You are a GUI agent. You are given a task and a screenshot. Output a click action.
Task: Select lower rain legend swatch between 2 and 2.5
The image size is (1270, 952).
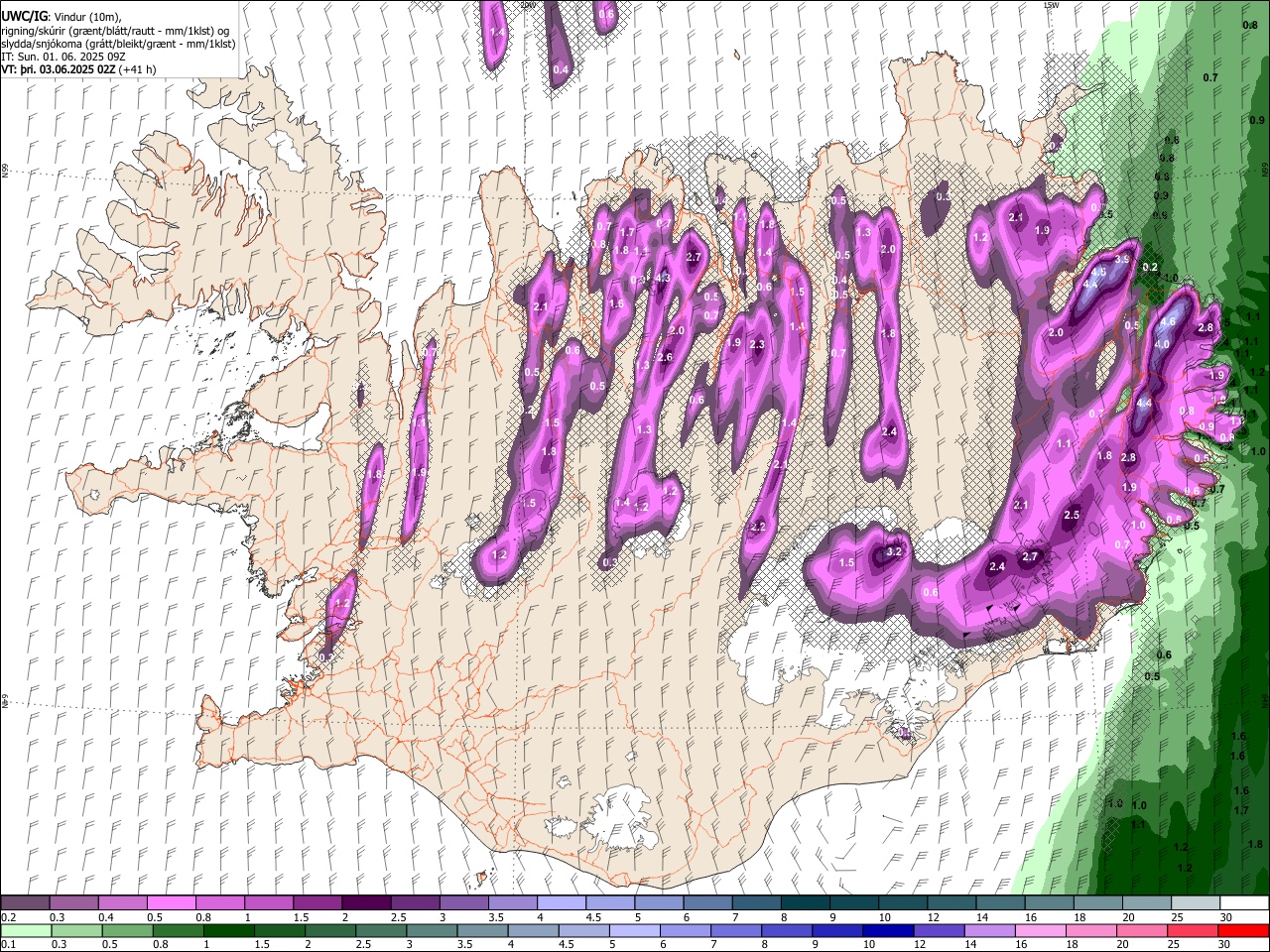[x=330, y=931]
